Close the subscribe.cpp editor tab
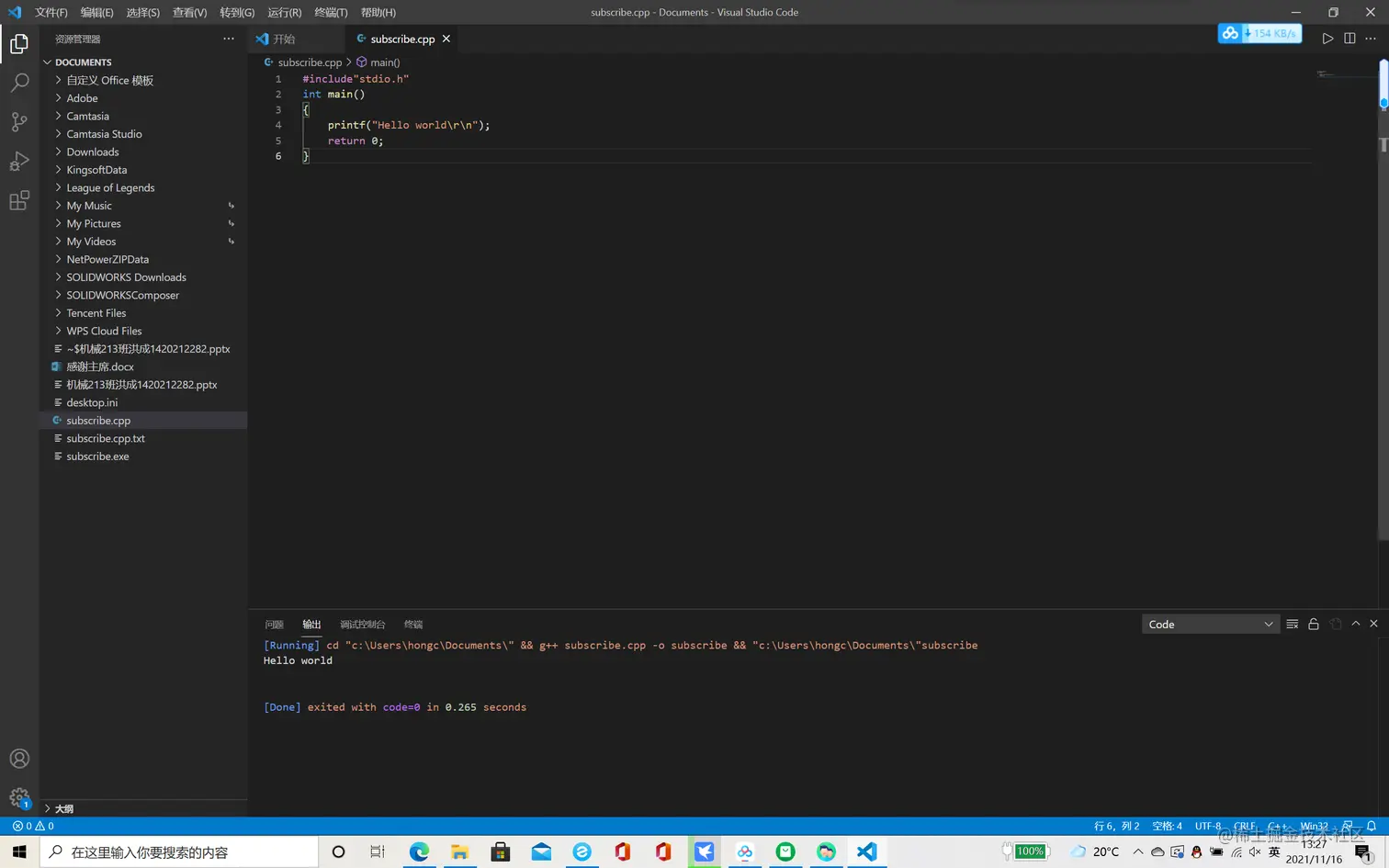Image resolution: width=1389 pixels, height=868 pixels. [446, 39]
